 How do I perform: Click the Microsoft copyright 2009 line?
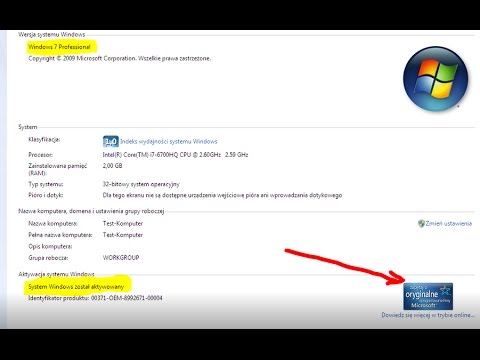click(x=119, y=58)
